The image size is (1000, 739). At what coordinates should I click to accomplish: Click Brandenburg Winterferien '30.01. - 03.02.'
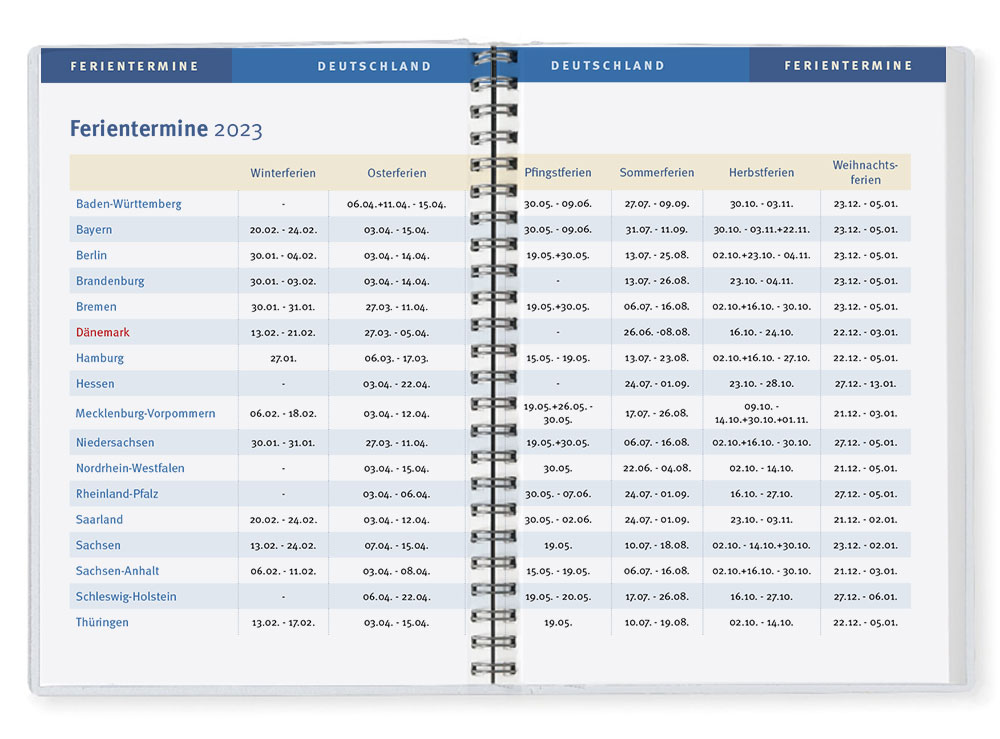coord(283,281)
